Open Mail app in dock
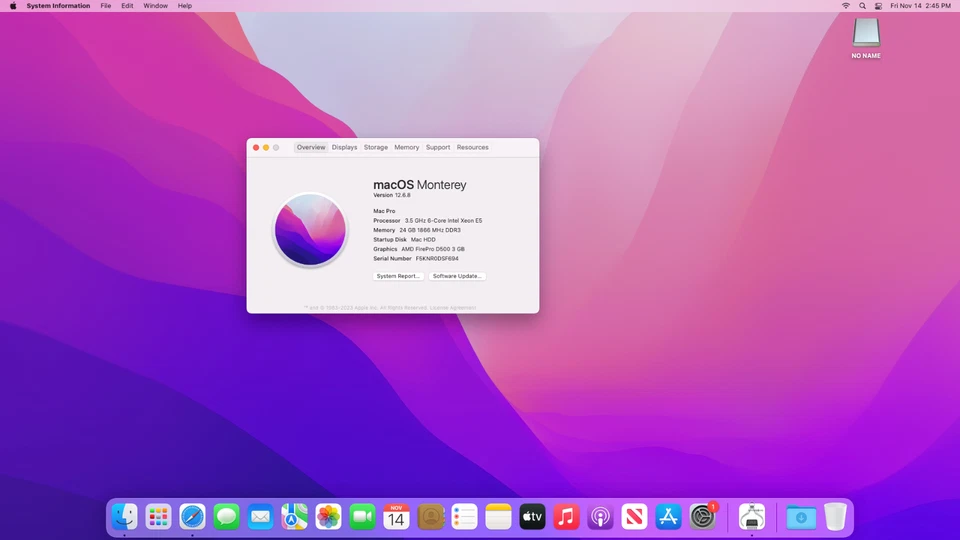This screenshot has width=960, height=540. tap(260, 517)
